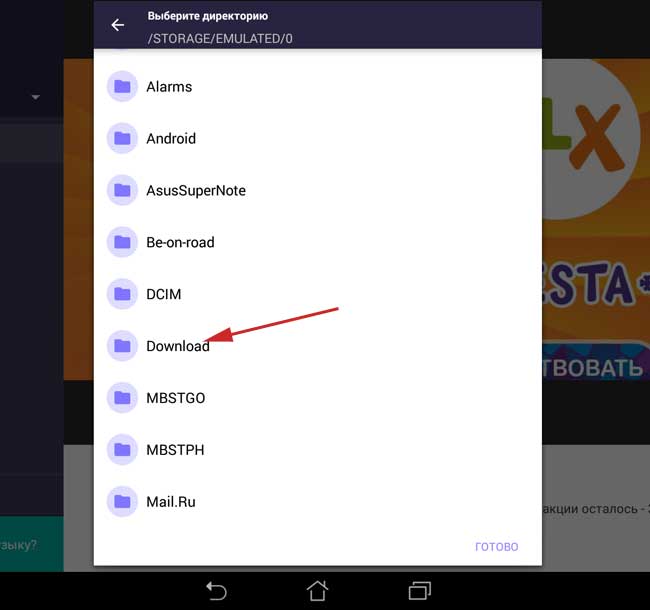Viewport: 650px width, 610px height.
Task: Select the Alarms folder icon
Action: (x=122, y=87)
